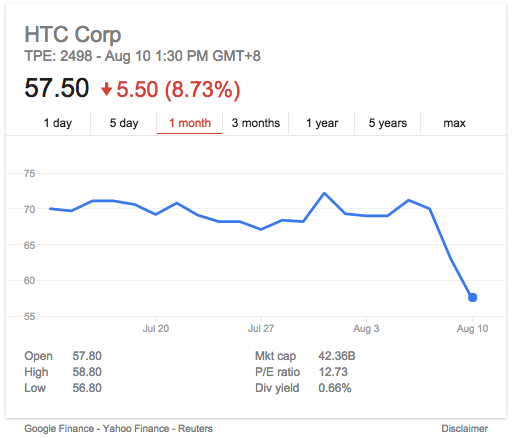Screen dimensions: 515x438
Task: Select the 1 day tab
Action: click(x=58, y=123)
